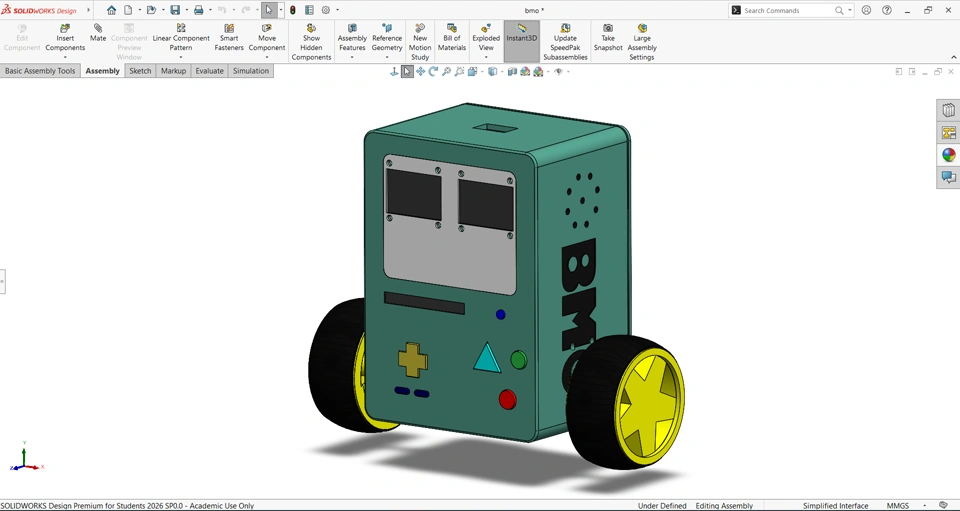Open the Appearances color ball tab
This screenshot has height=511, width=960.
tap(948, 155)
